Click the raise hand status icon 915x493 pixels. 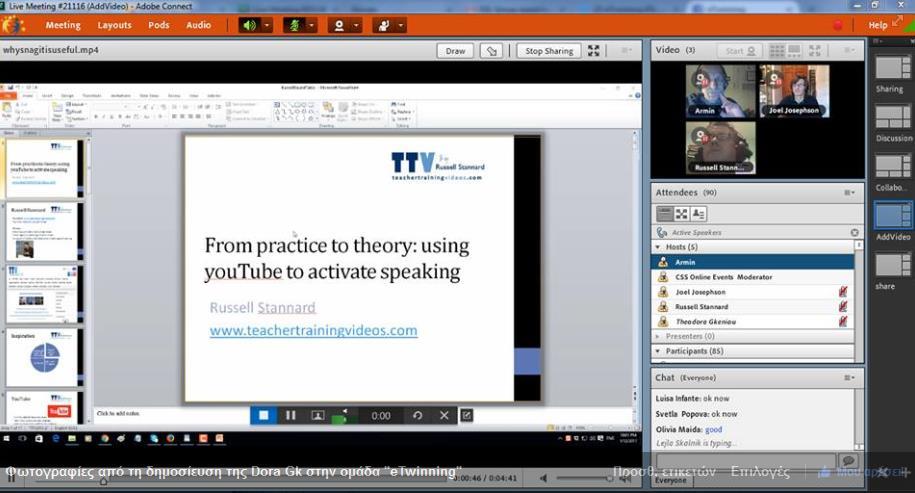[x=383, y=25]
